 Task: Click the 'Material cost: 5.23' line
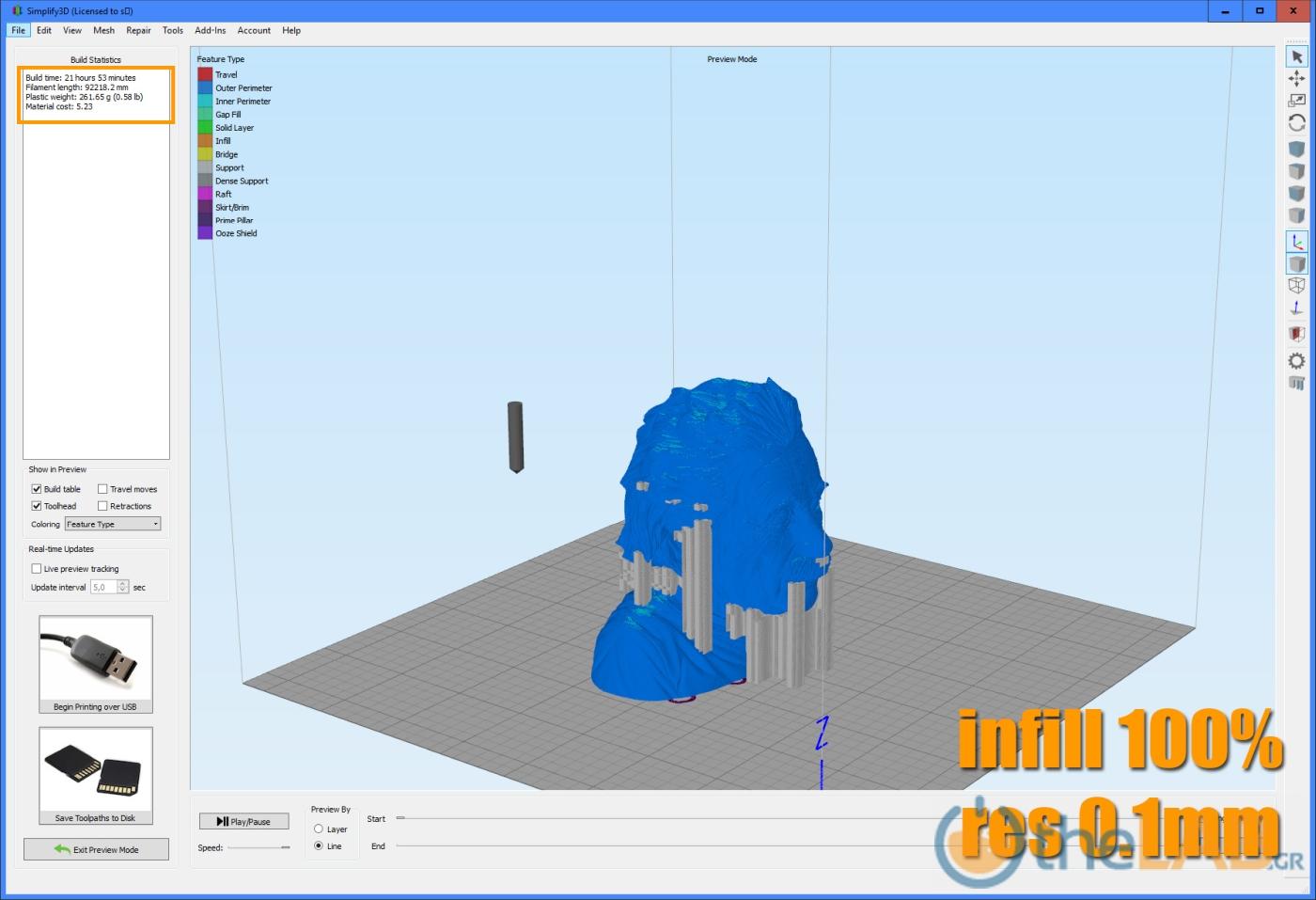tap(59, 106)
